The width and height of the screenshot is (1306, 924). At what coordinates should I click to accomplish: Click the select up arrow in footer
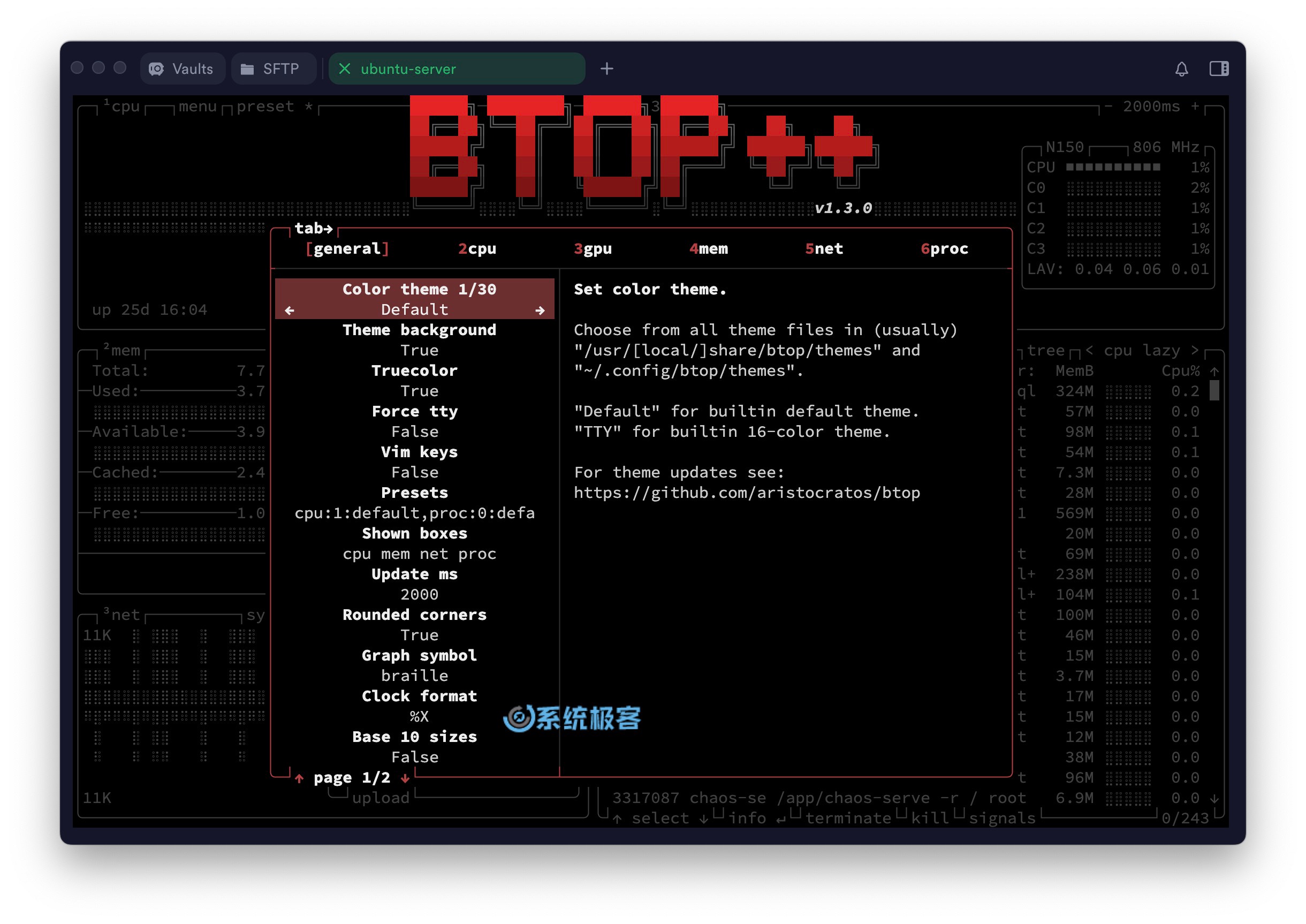(617, 819)
